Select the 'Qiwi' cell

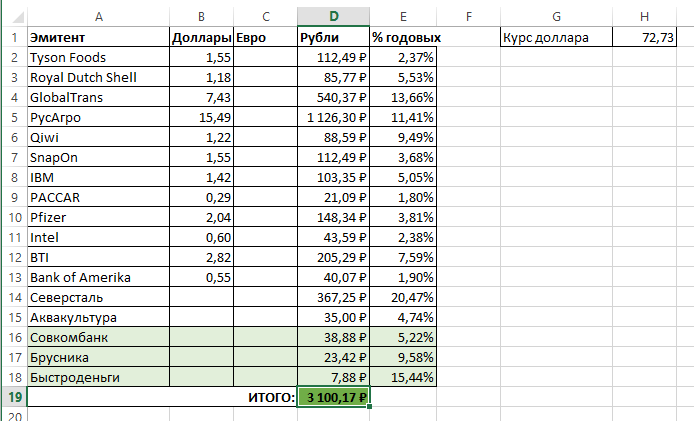pos(98,137)
